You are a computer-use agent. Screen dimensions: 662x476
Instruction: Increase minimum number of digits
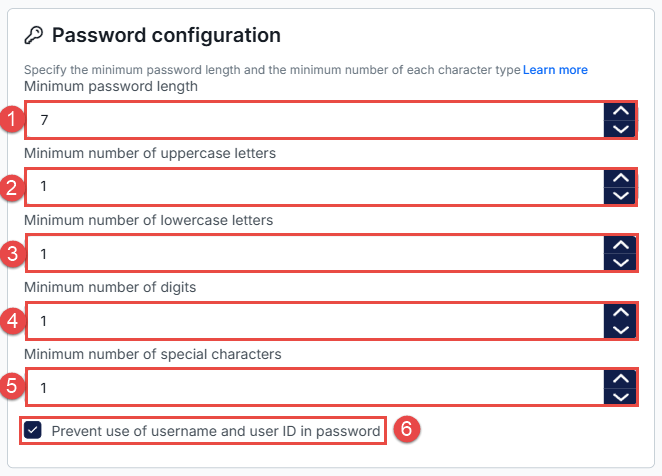click(621, 311)
